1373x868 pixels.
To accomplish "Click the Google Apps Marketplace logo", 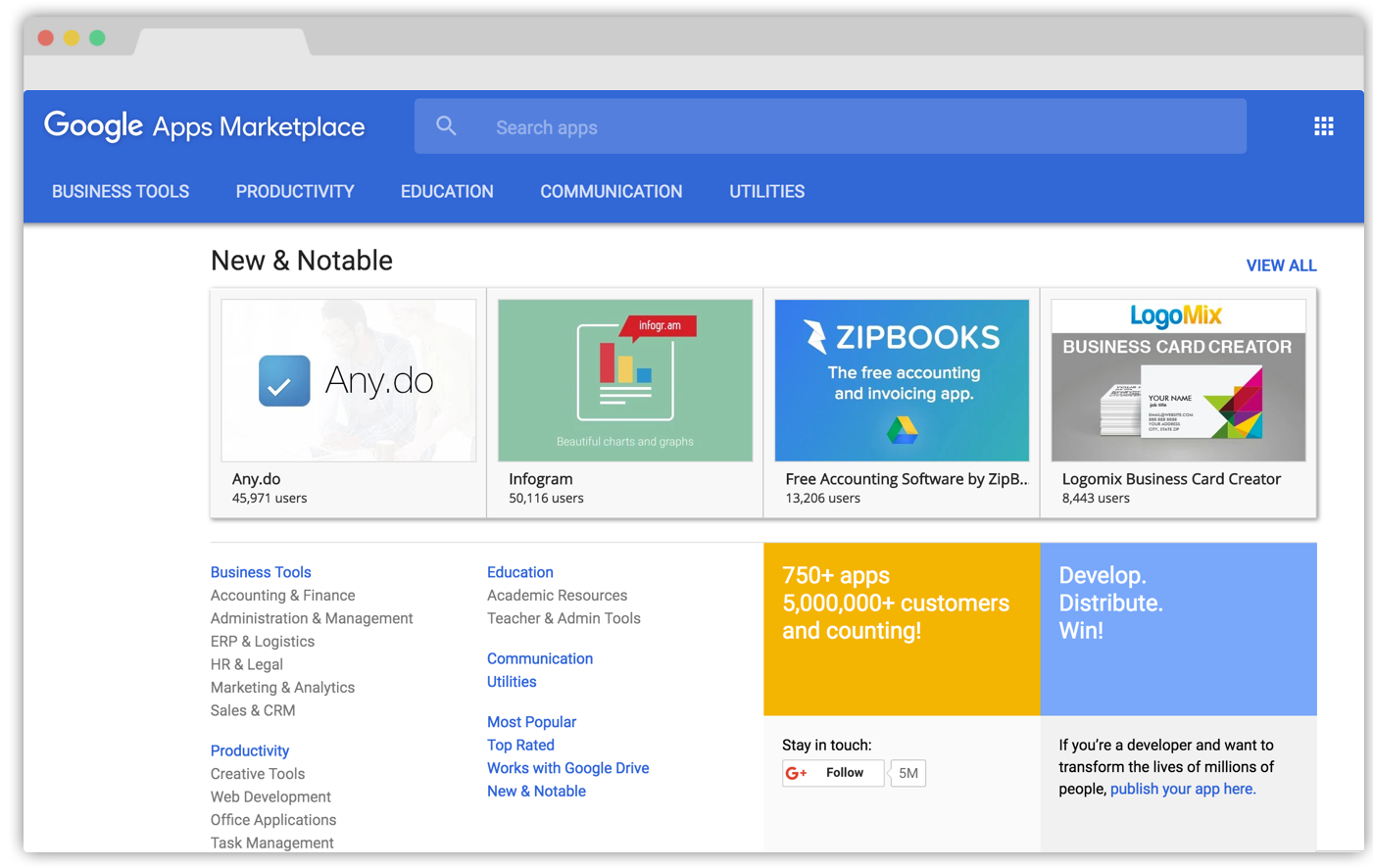I will click(204, 126).
